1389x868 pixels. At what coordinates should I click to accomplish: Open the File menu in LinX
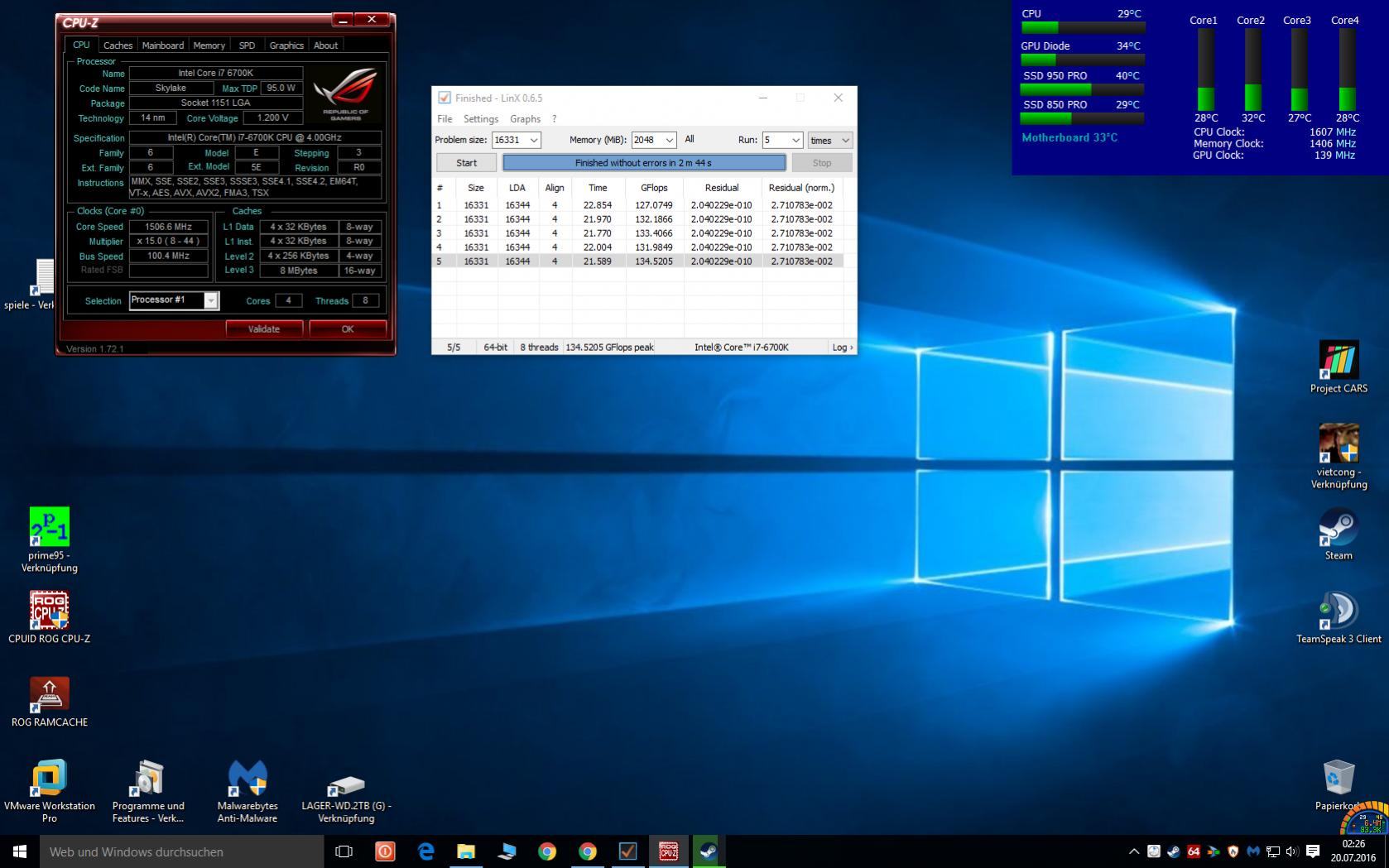[x=445, y=119]
